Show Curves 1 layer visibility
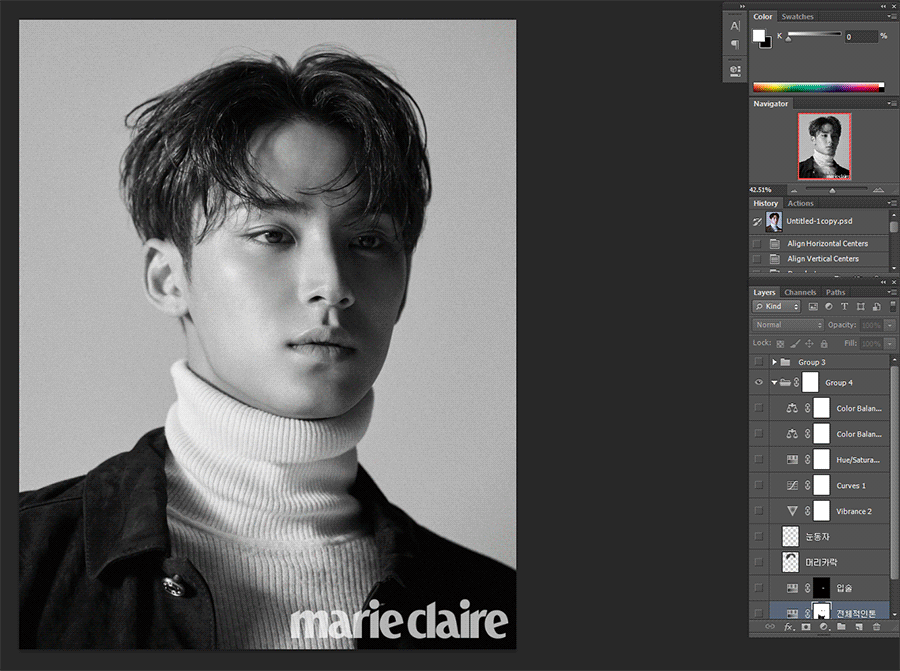The image size is (900, 671). 759,485
